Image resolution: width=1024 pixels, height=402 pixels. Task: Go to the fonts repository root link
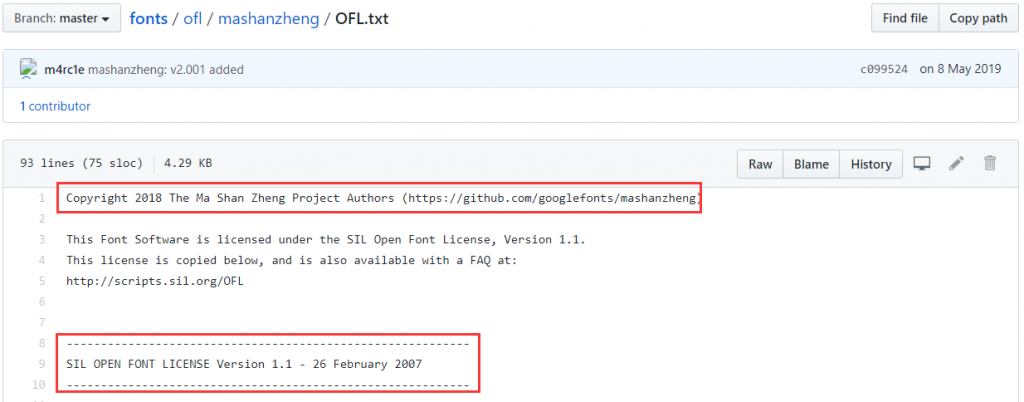(148, 18)
